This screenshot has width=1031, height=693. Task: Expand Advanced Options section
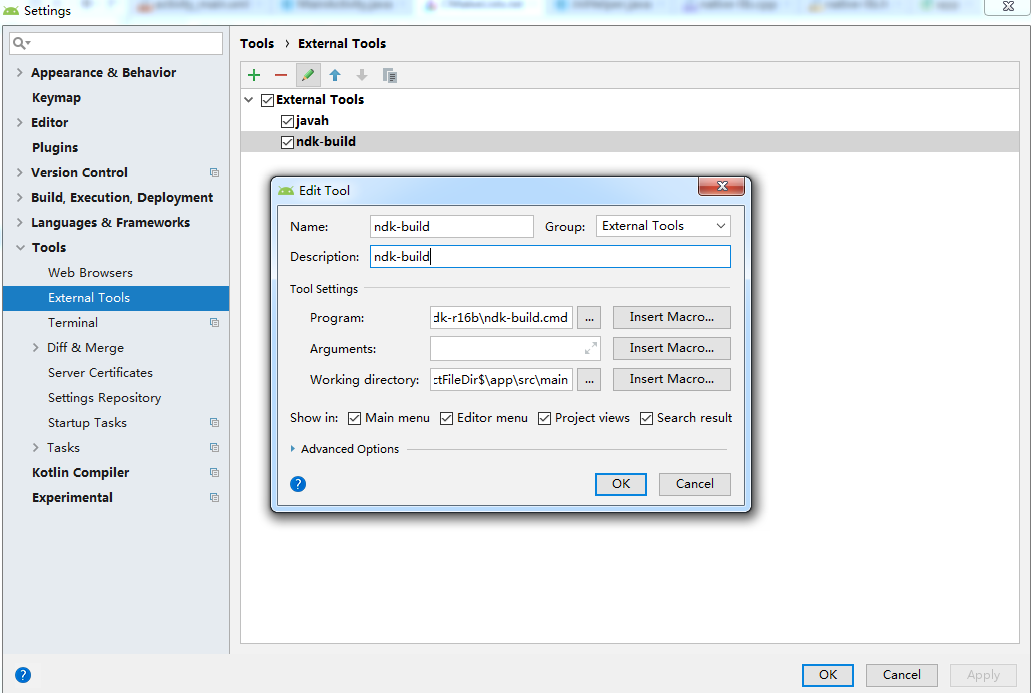click(293, 448)
